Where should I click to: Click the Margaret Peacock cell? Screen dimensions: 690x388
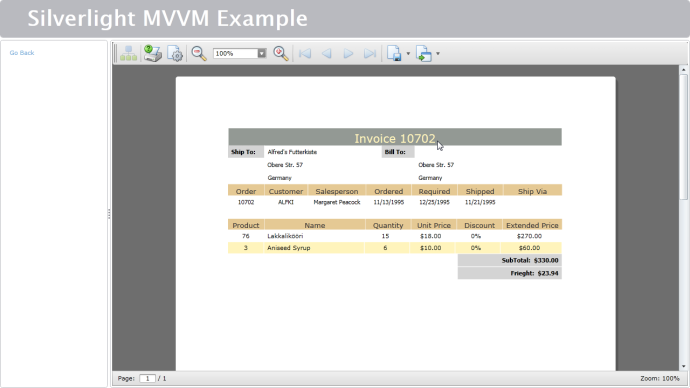point(337,202)
